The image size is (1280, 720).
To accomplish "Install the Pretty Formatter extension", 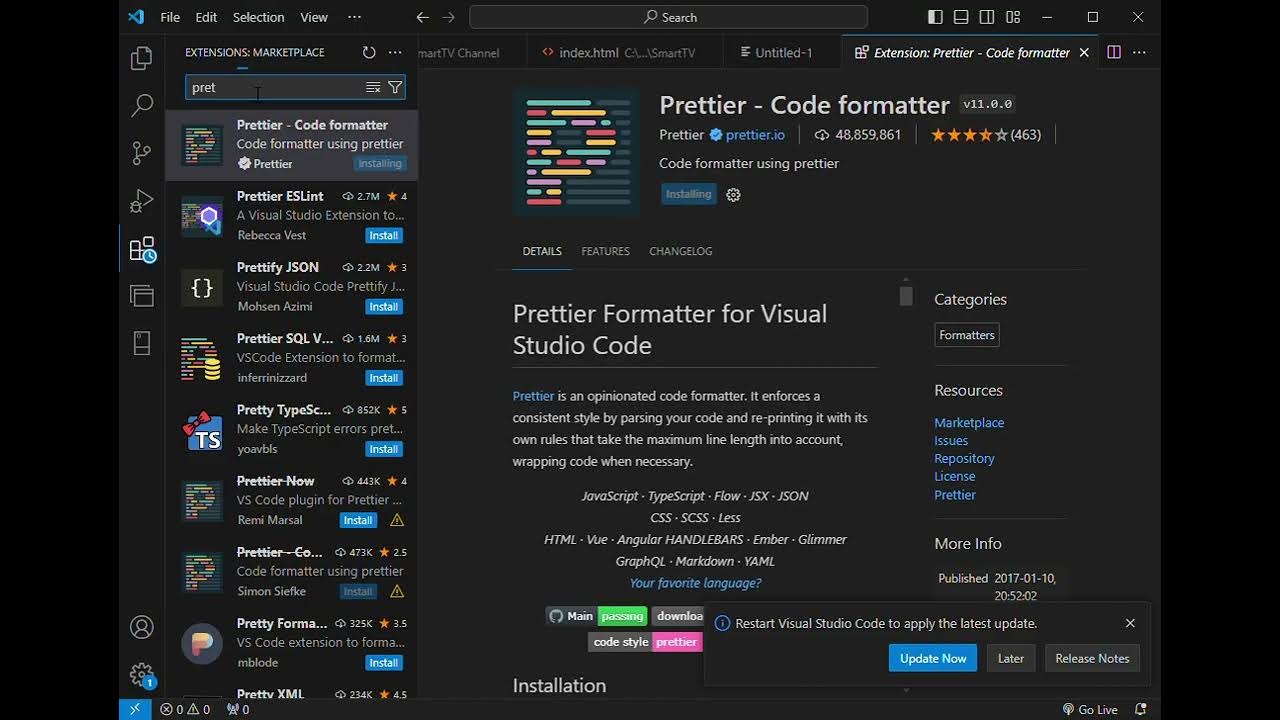I will (384, 663).
